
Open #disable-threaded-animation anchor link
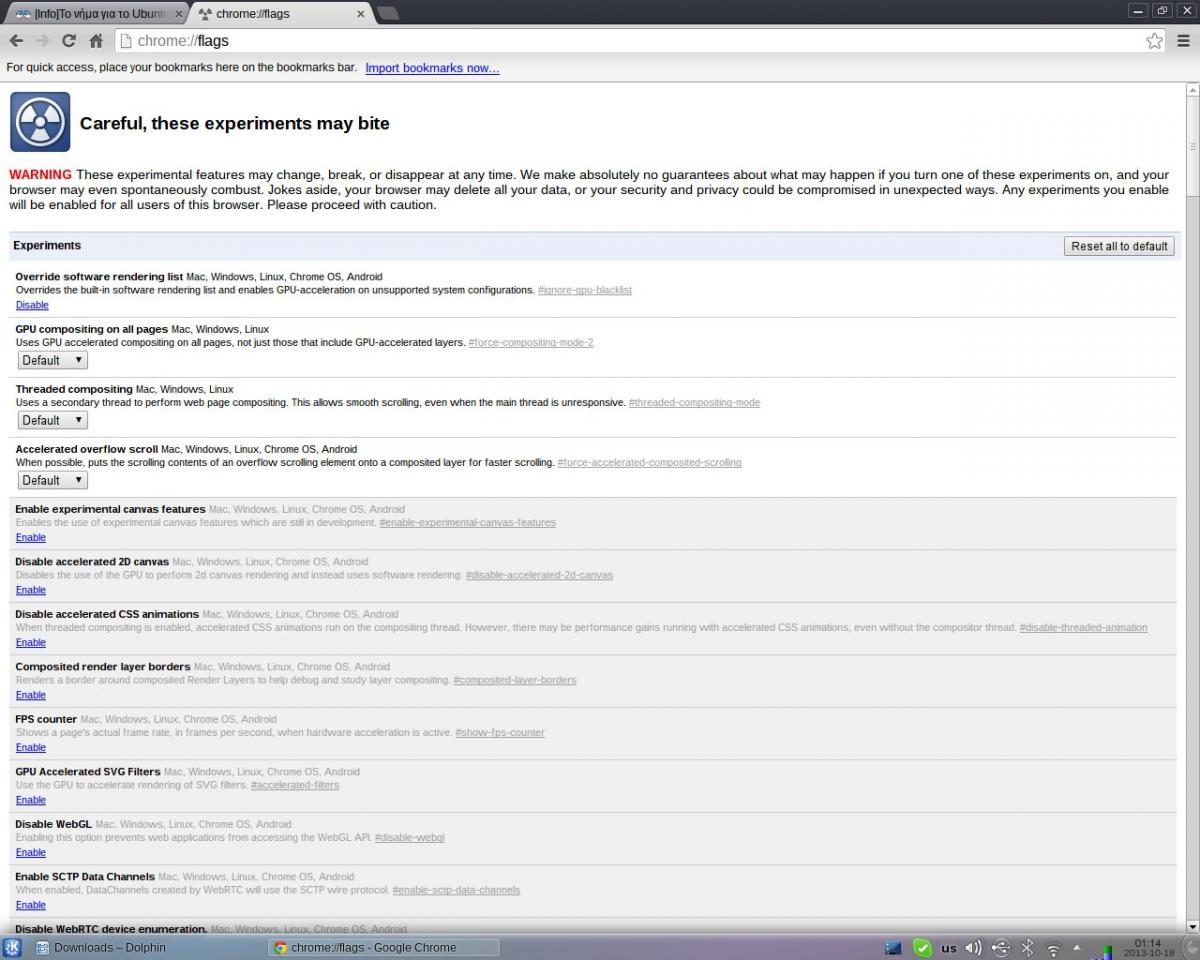(x=1084, y=628)
